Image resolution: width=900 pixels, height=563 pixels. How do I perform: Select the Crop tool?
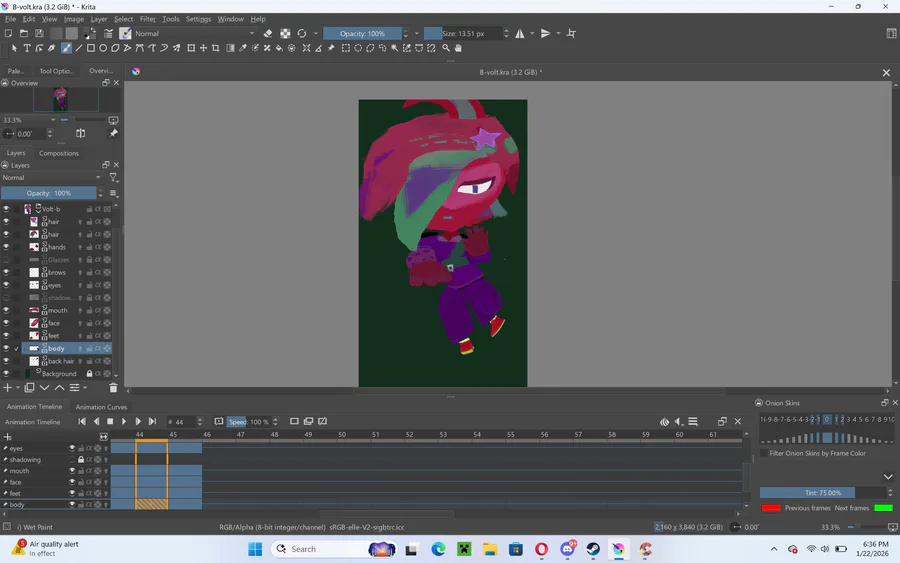click(x=216, y=48)
